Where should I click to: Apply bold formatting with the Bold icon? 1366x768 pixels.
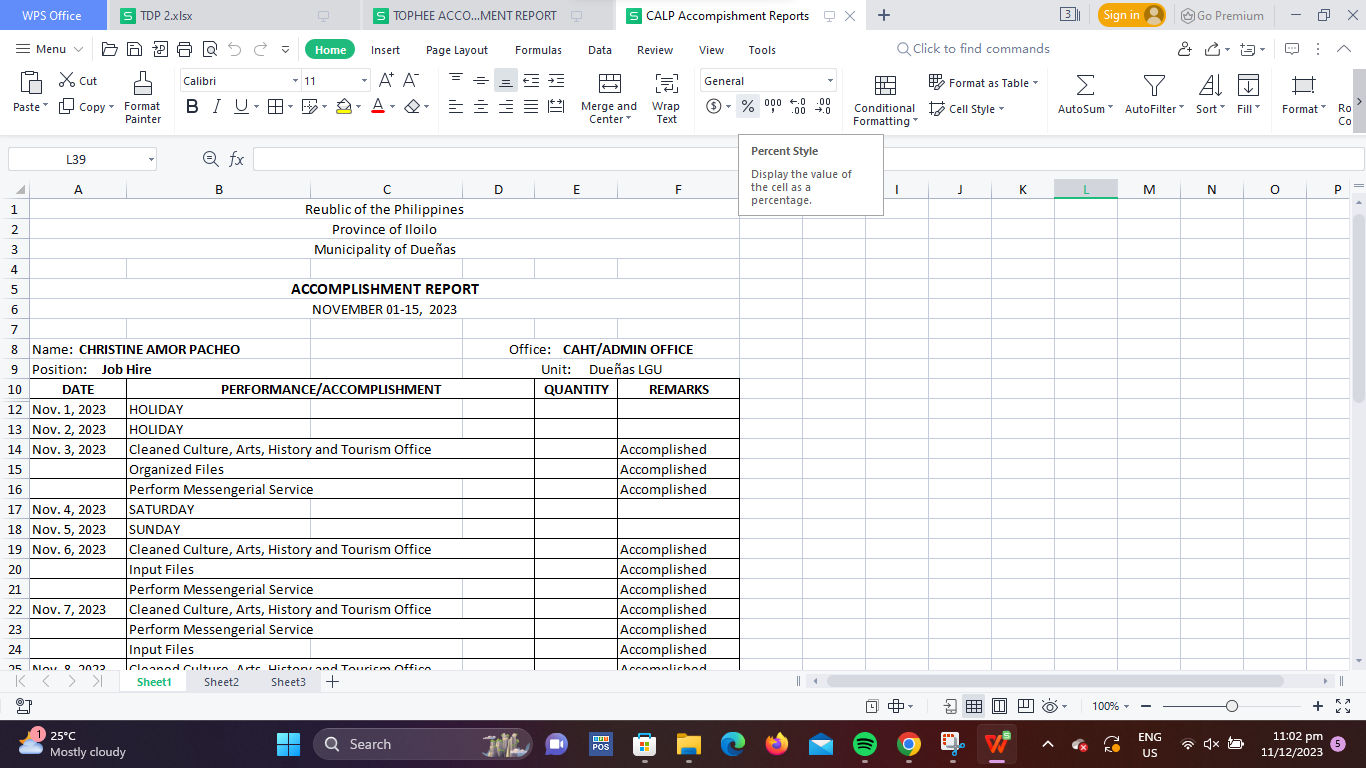(192, 104)
